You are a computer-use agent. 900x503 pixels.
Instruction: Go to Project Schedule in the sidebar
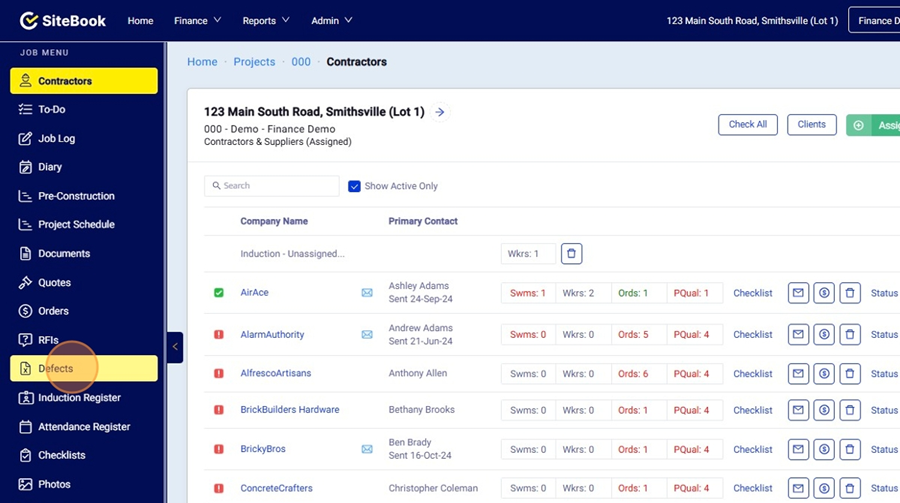[x=76, y=225]
